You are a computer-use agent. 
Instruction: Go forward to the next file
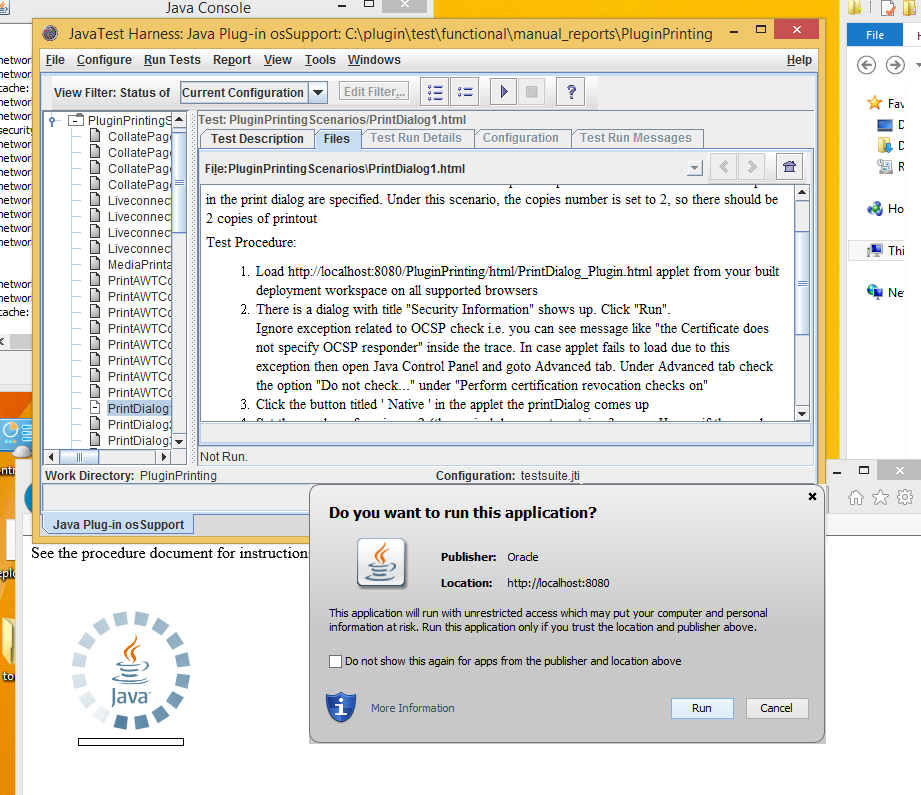pyautogui.click(x=752, y=167)
